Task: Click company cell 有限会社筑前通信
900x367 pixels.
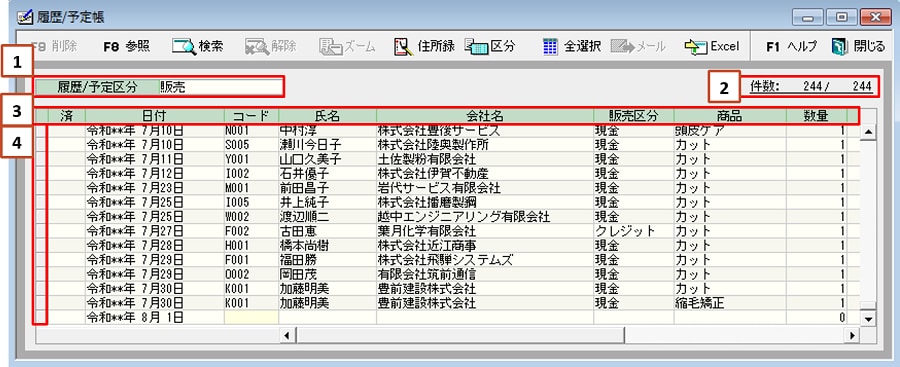Action: coord(485,275)
